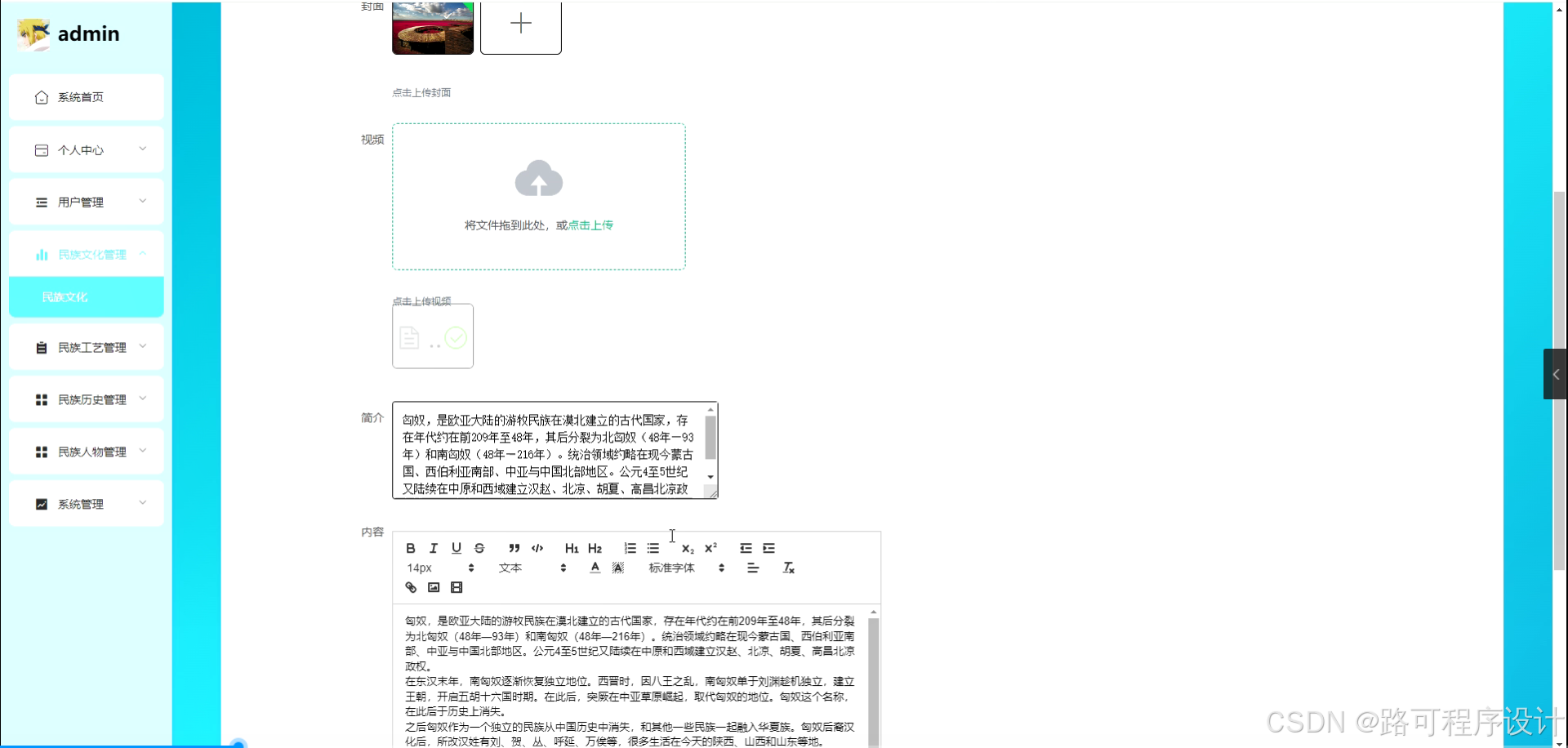Insert a blockquote using the quote icon
1568x748 pixels.
pos(514,548)
